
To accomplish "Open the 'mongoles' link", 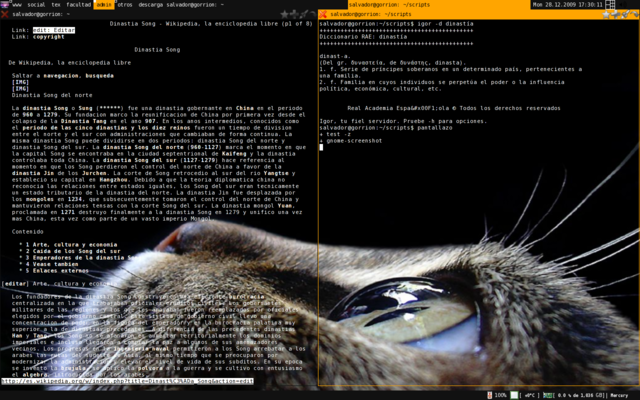I will (x=40, y=200).
